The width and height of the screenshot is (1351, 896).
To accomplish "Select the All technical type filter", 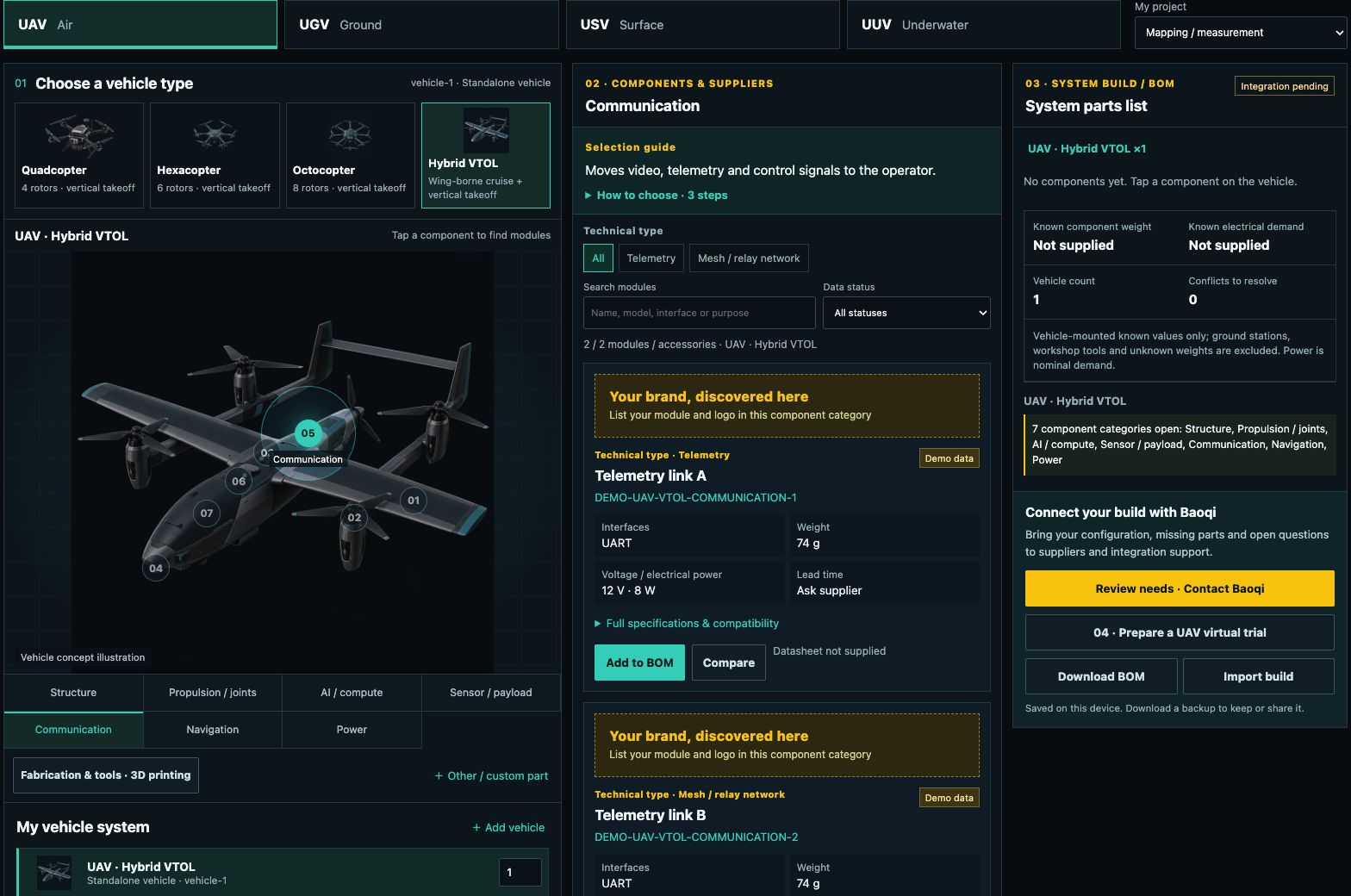I will coord(598,258).
